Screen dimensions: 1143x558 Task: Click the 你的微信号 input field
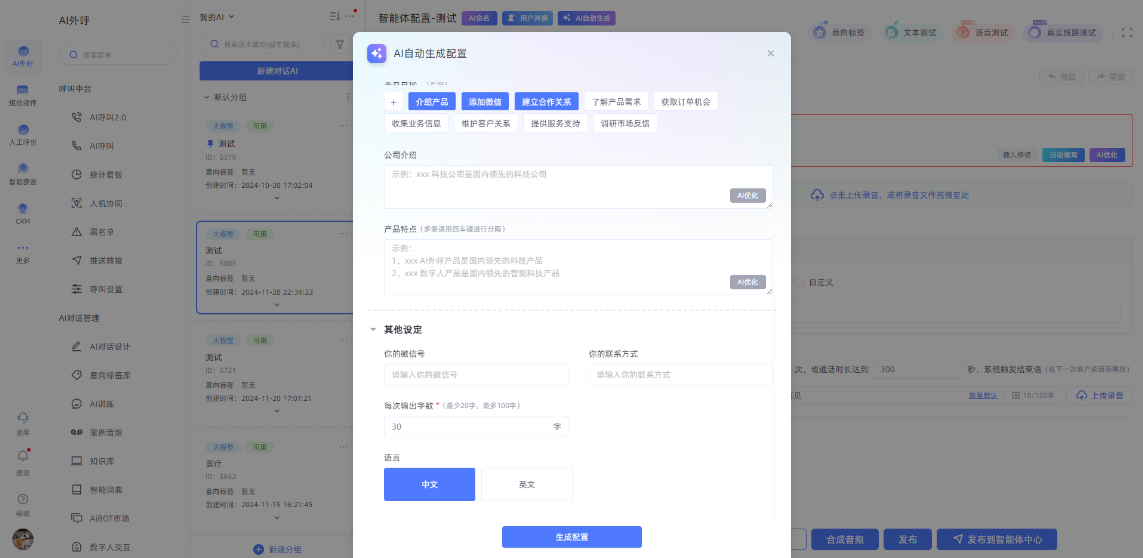pyautogui.click(x=476, y=375)
